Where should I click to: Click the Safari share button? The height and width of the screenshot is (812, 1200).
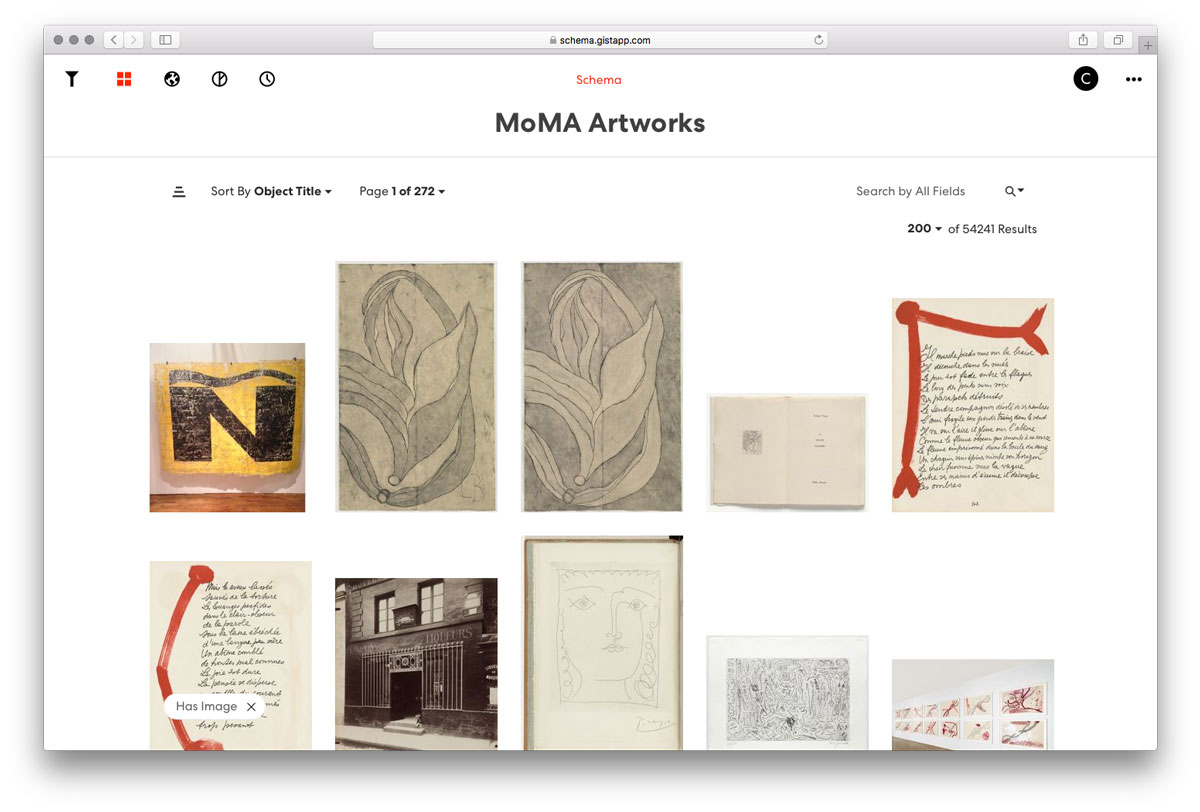point(1083,40)
